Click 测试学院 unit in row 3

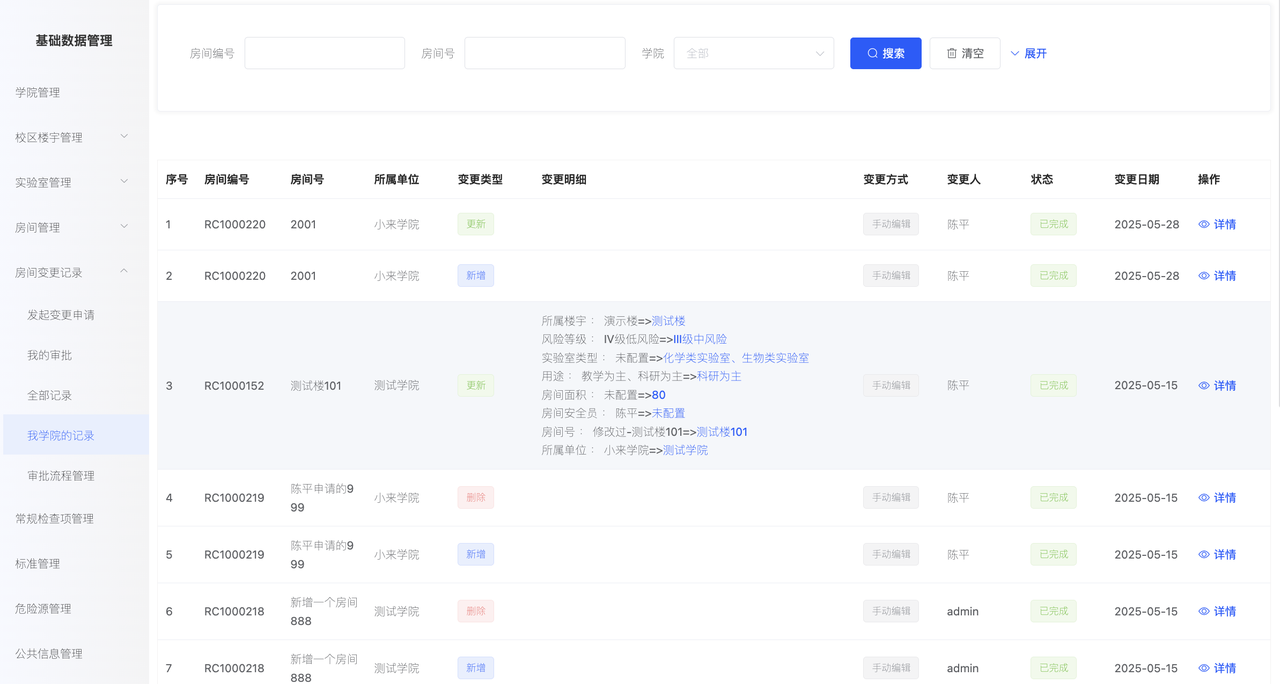[x=396, y=386]
